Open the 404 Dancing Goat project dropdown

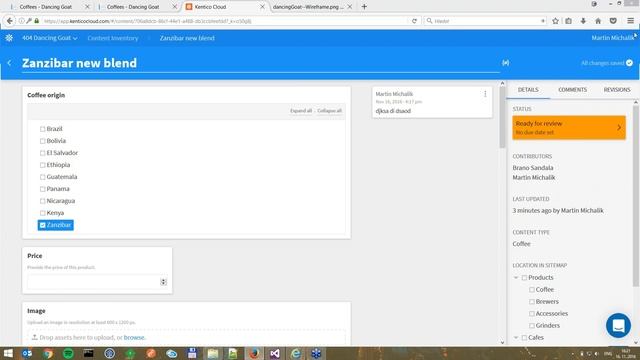(x=49, y=38)
